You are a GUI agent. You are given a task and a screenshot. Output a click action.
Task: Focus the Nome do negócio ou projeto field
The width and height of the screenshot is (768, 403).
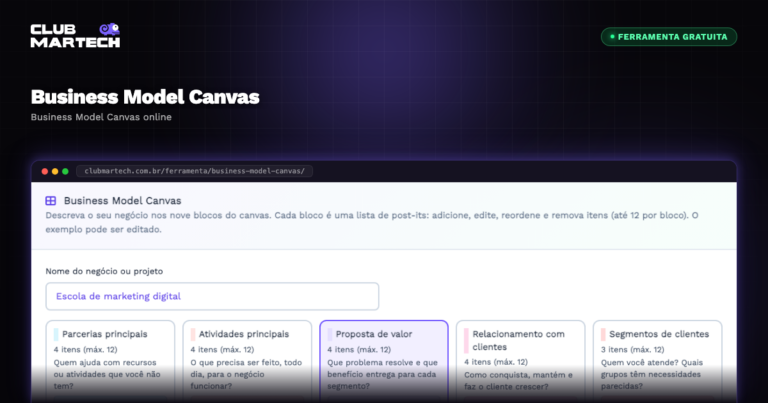(x=212, y=296)
